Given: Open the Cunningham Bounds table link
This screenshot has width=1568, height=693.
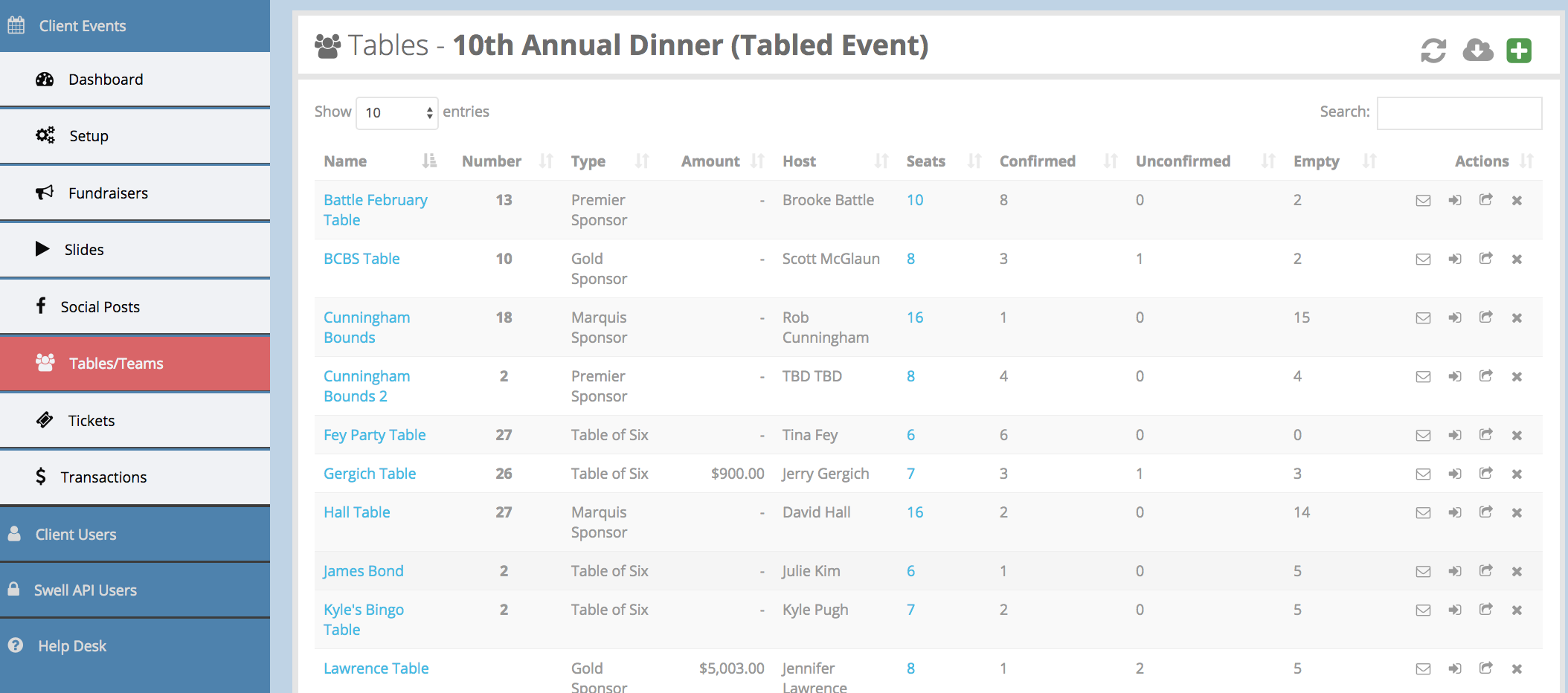Looking at the screenshot, I should pos(367,328).
